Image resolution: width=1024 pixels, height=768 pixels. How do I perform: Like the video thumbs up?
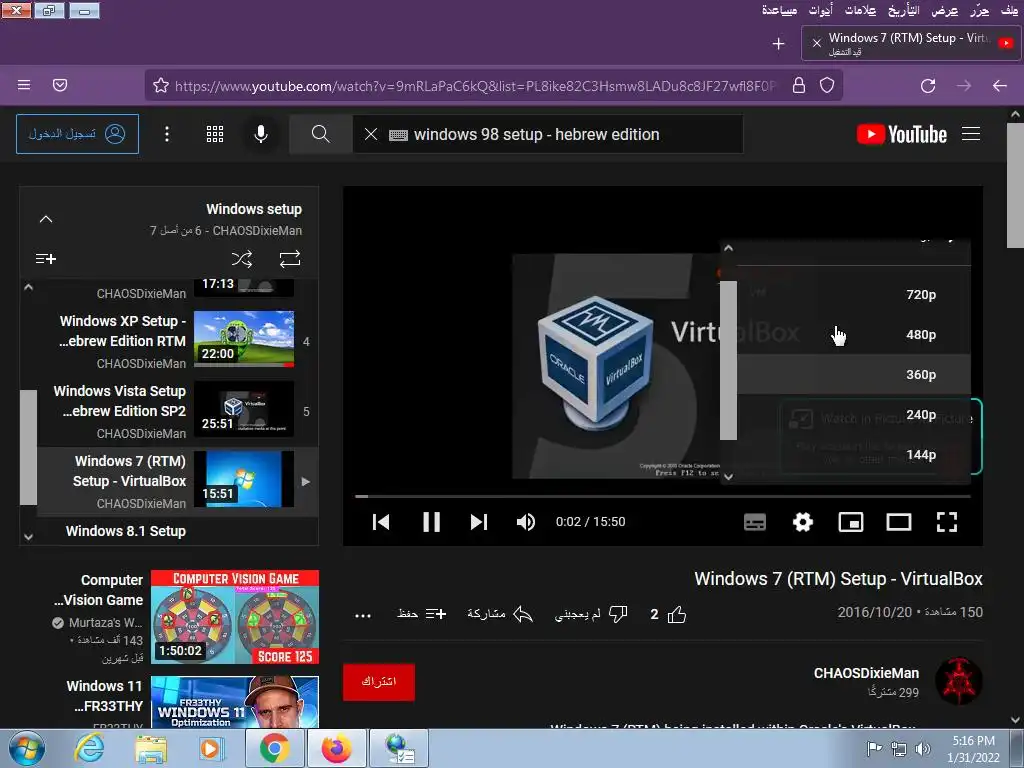[x=677, y=615]
